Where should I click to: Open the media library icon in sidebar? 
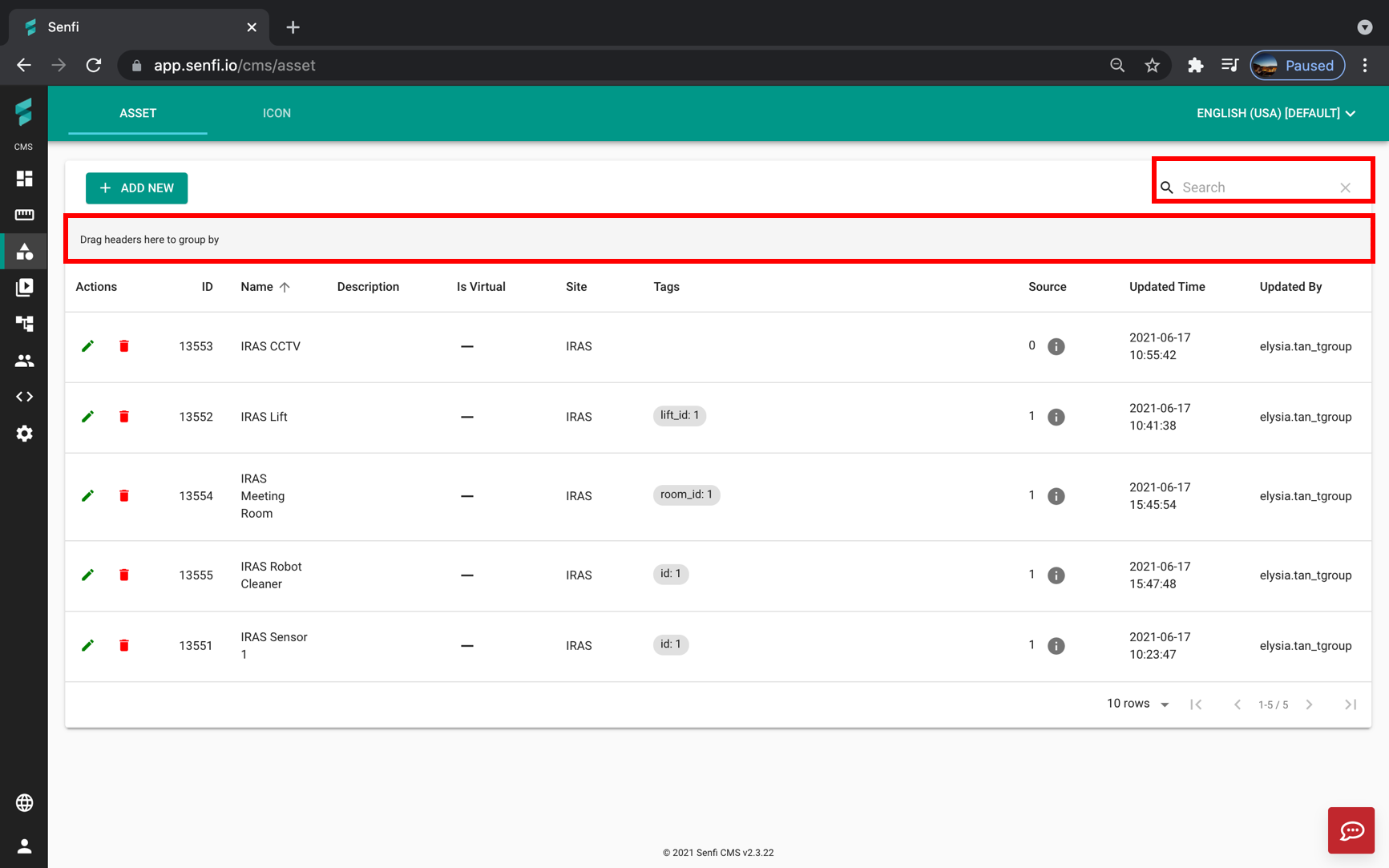[24, 287]
